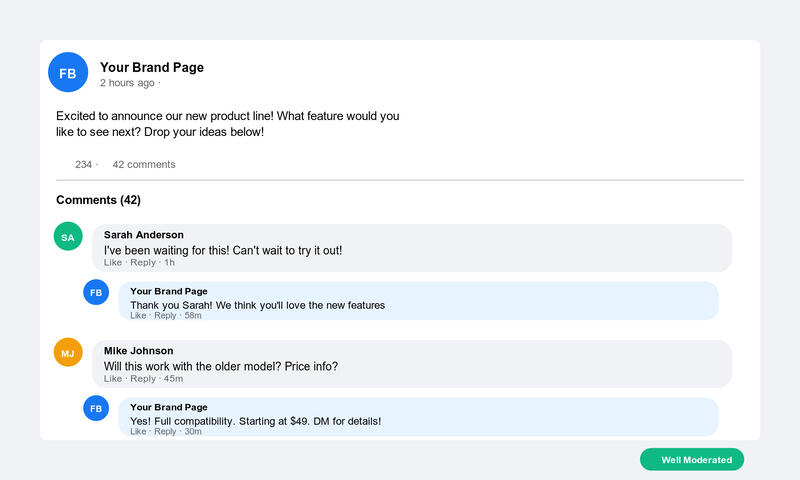Reply to the brand's 'Thank you Sarah' comment
Viewport: 800px width, 480px height.
165,316
